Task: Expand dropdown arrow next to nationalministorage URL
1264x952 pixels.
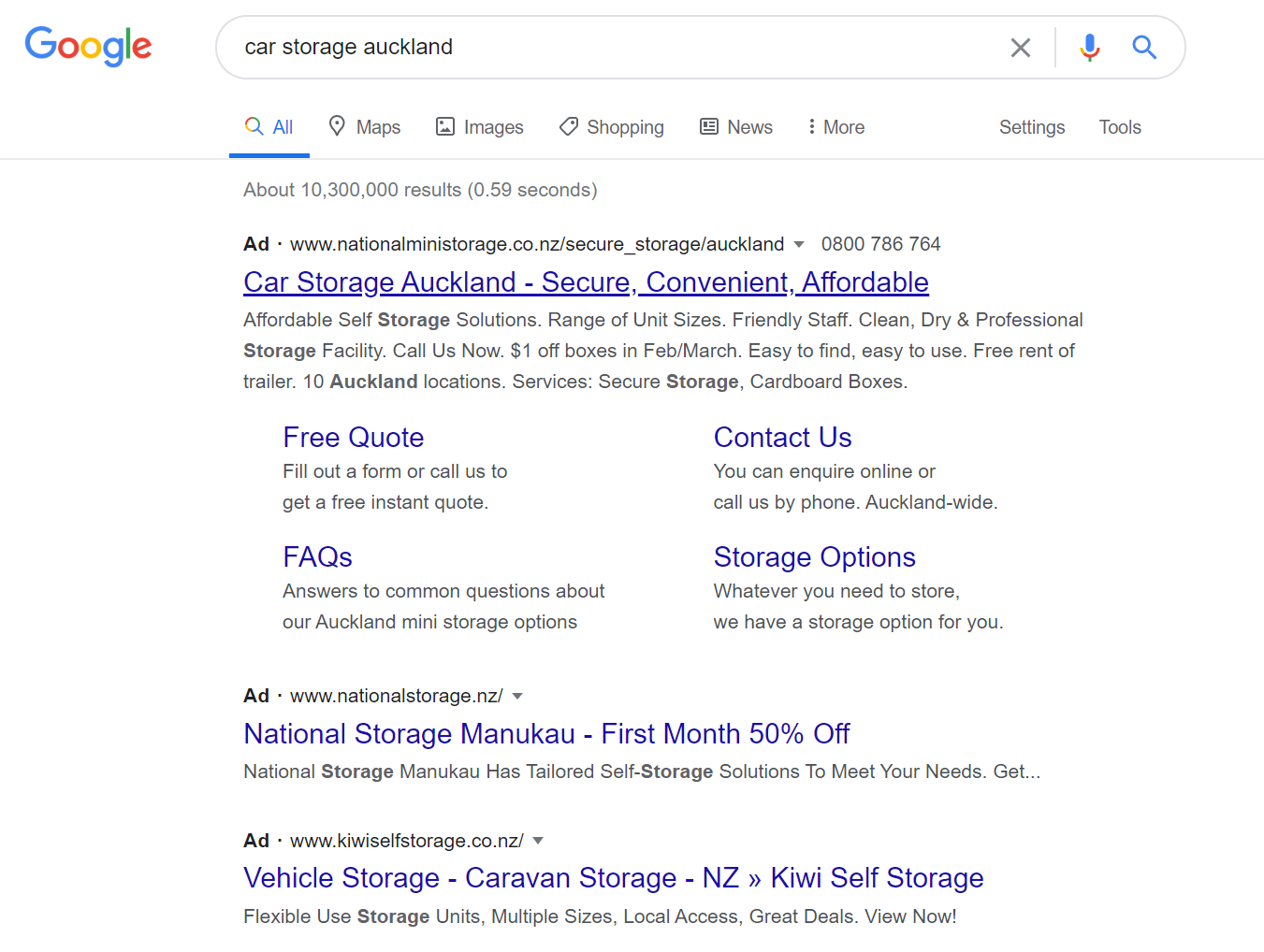Action: pos(799,245)
